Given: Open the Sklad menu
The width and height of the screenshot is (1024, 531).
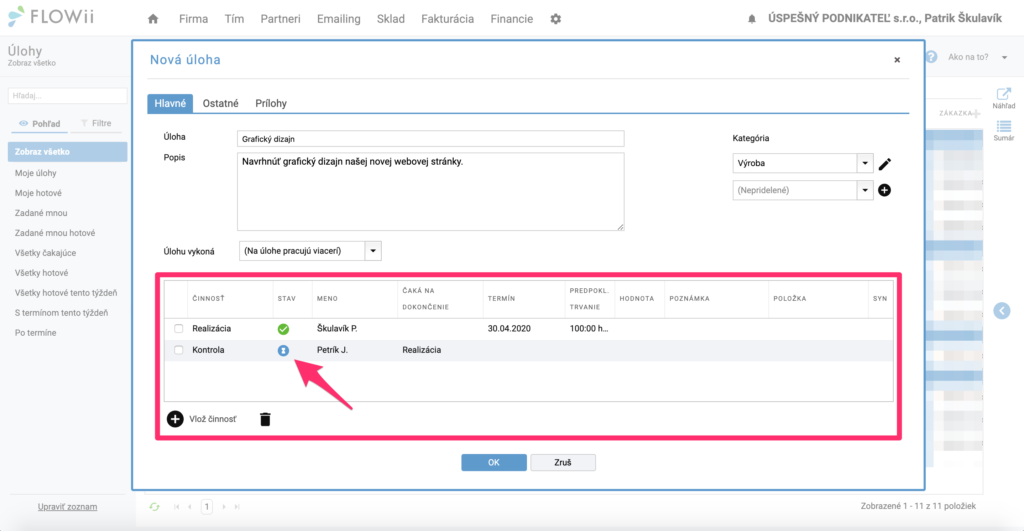Looking at the screenshot, I should point(391,19).
